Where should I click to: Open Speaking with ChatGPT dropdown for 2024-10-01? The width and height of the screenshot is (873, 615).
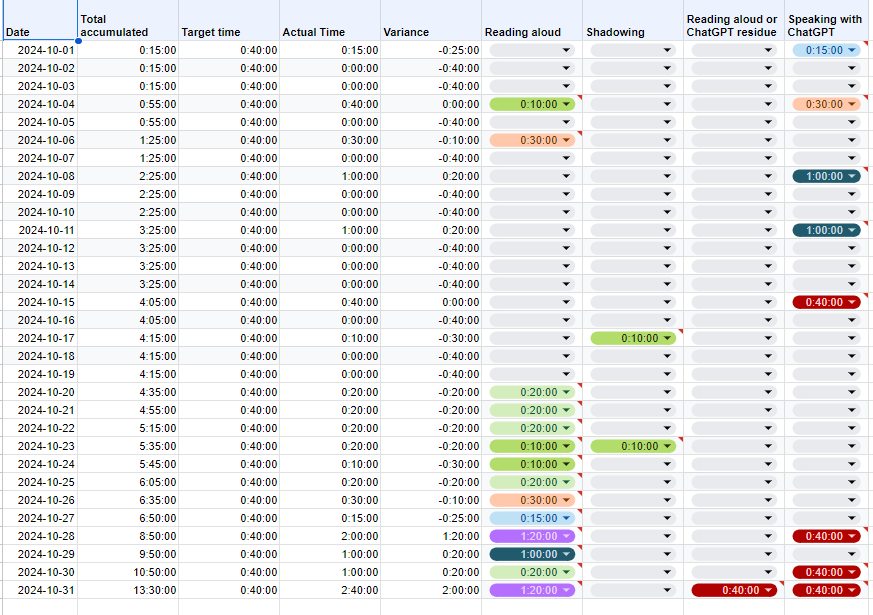[x=826, y=50]
